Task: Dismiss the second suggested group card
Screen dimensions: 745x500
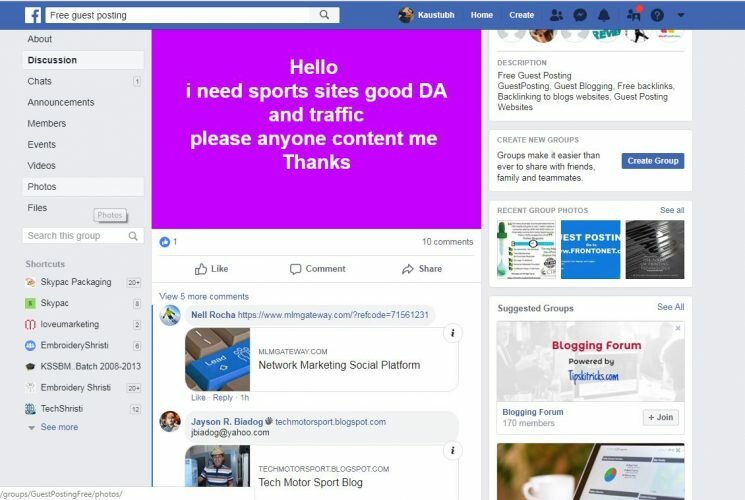Action: (678, 450)
